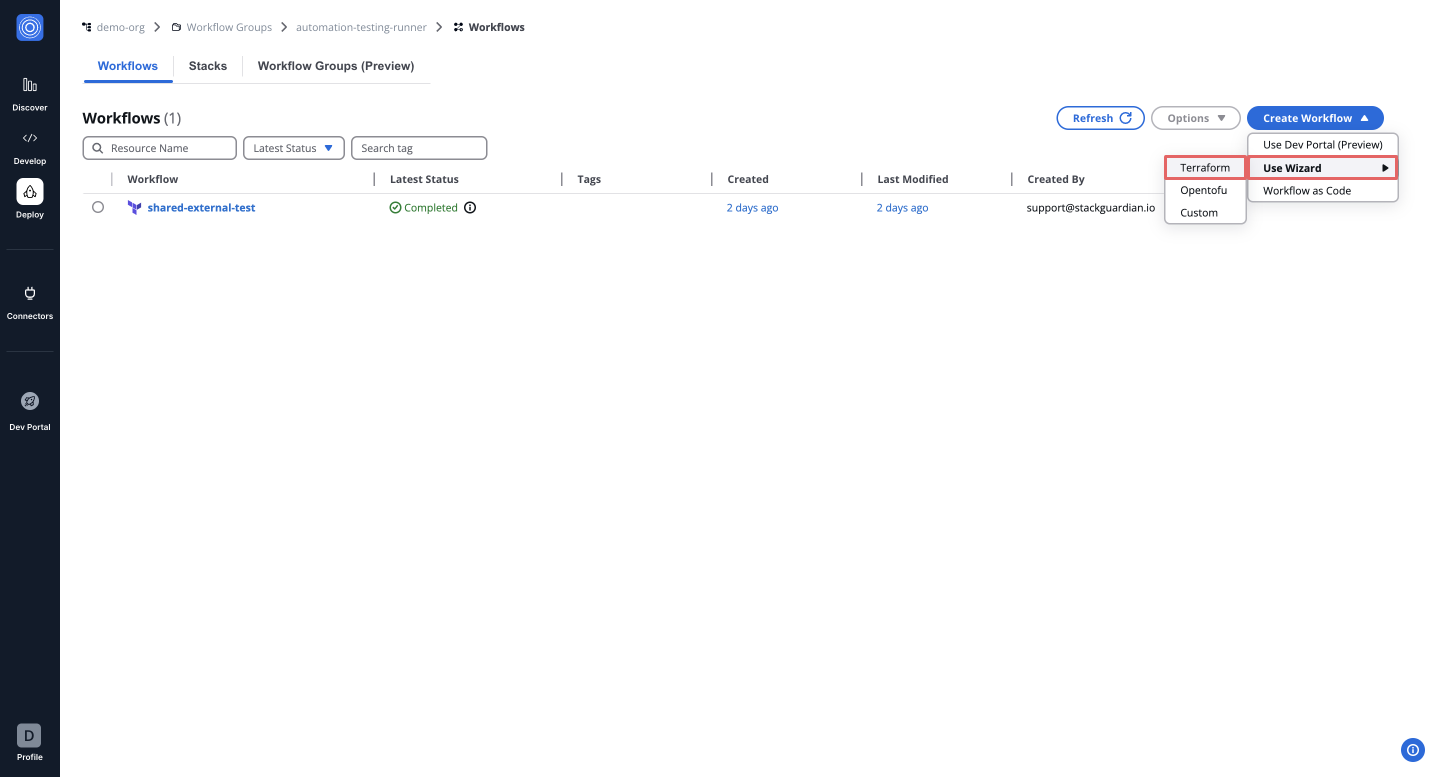Click the blue help icon at bottom right

pos(1413,749)
